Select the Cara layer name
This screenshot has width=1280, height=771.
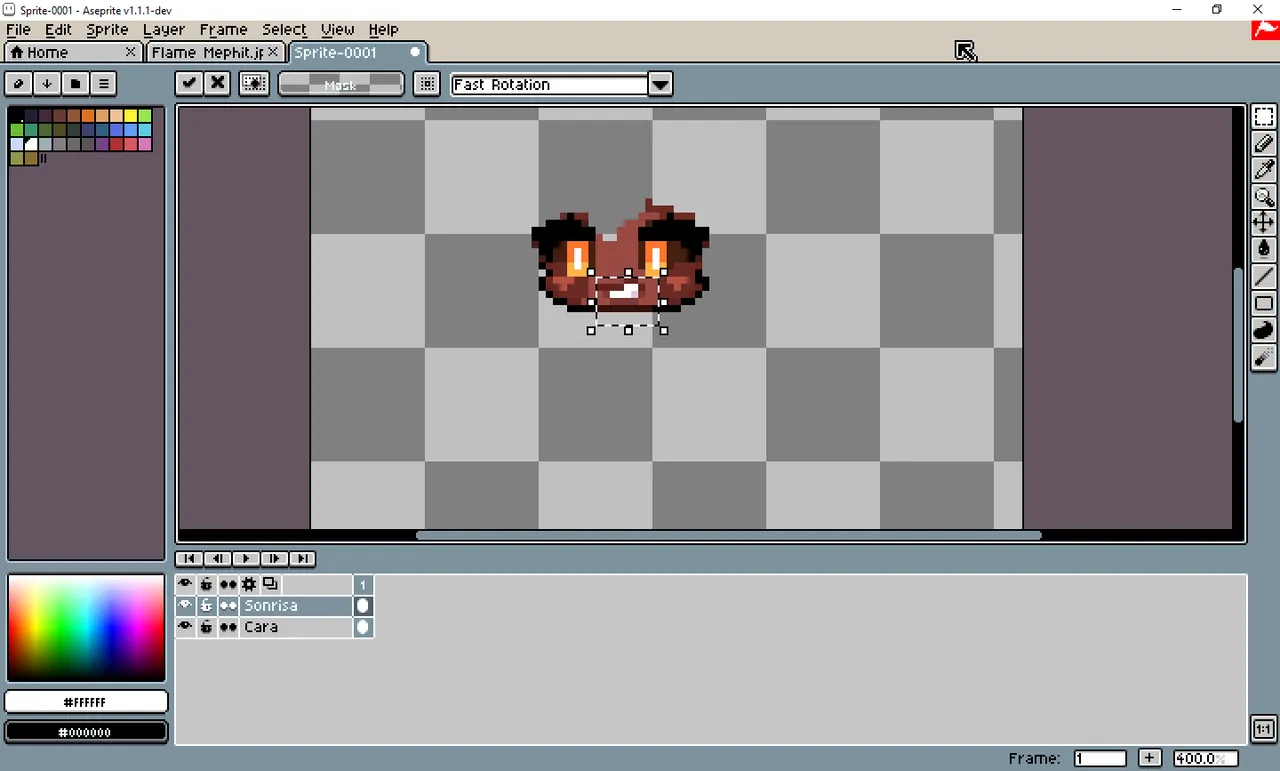pos(296,627)
